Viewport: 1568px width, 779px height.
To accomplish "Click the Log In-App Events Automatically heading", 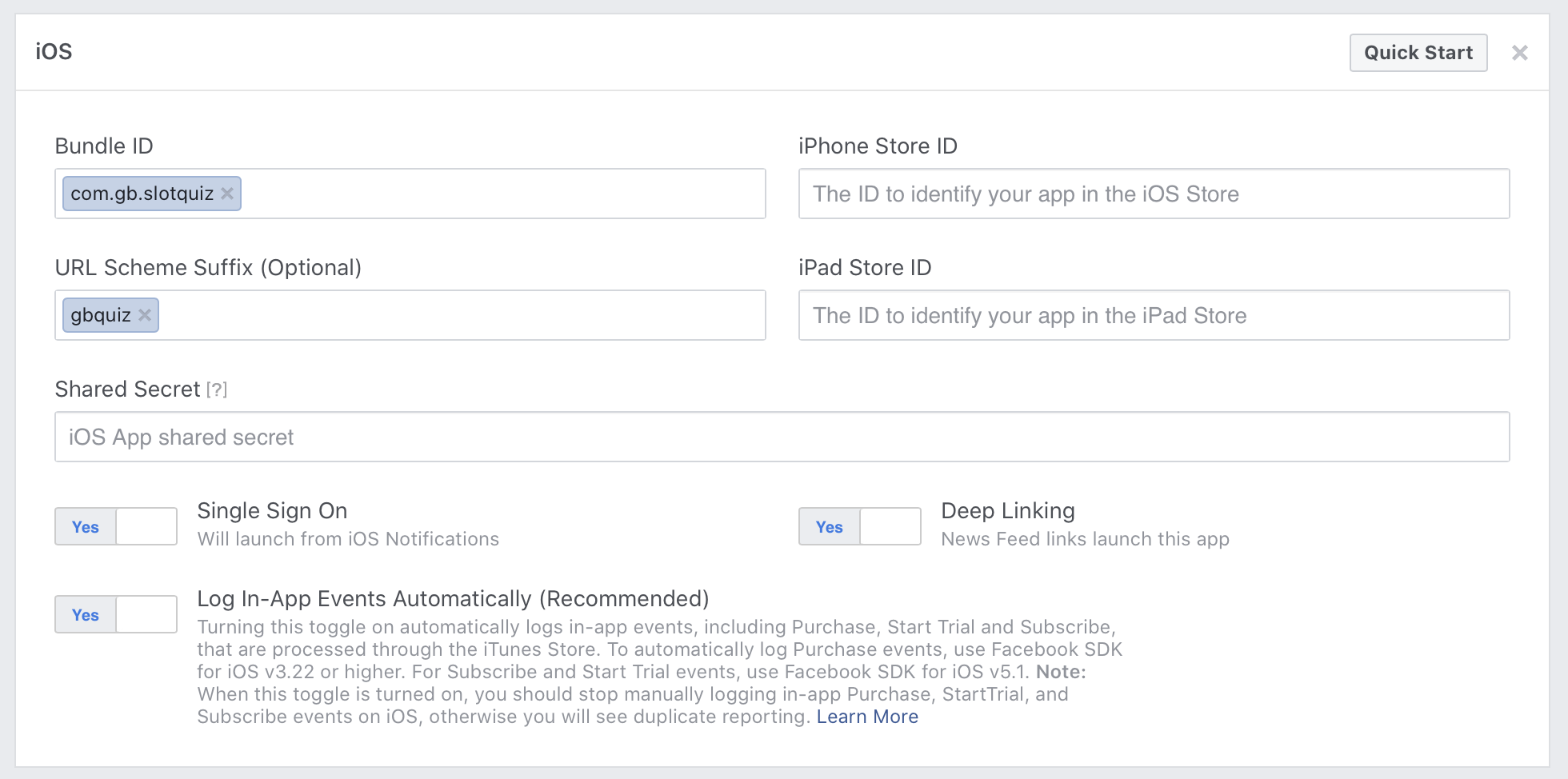I will point(453,598).
